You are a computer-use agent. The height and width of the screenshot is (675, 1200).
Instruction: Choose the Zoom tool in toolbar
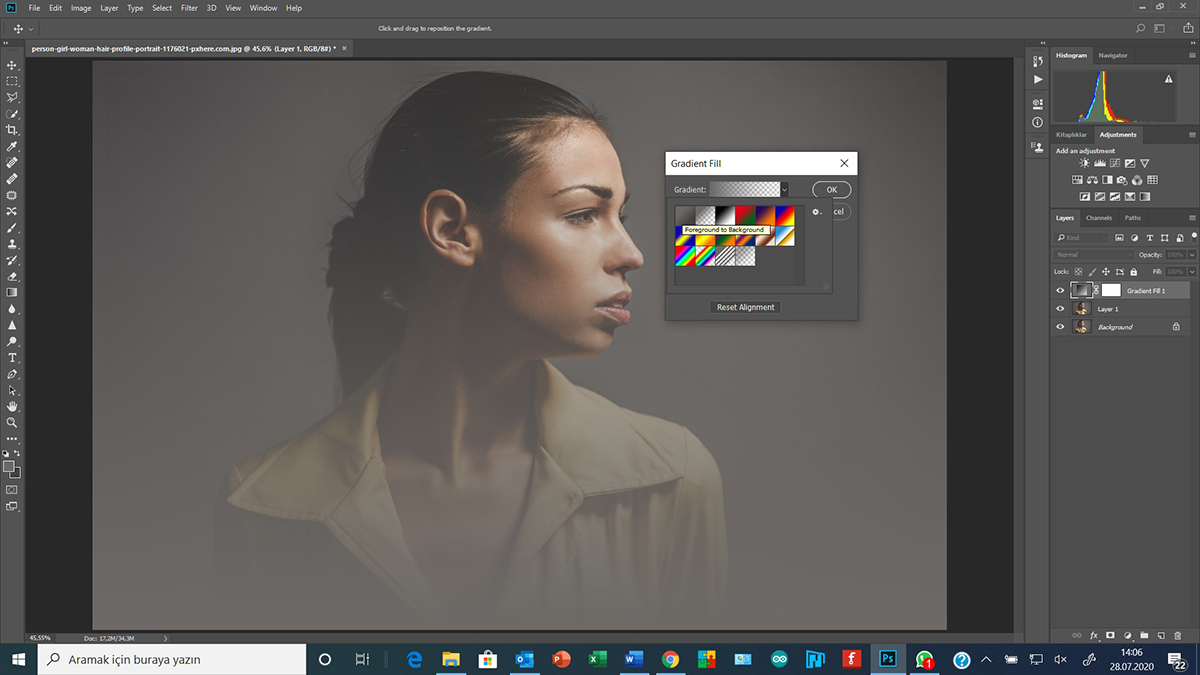(12, 423)
